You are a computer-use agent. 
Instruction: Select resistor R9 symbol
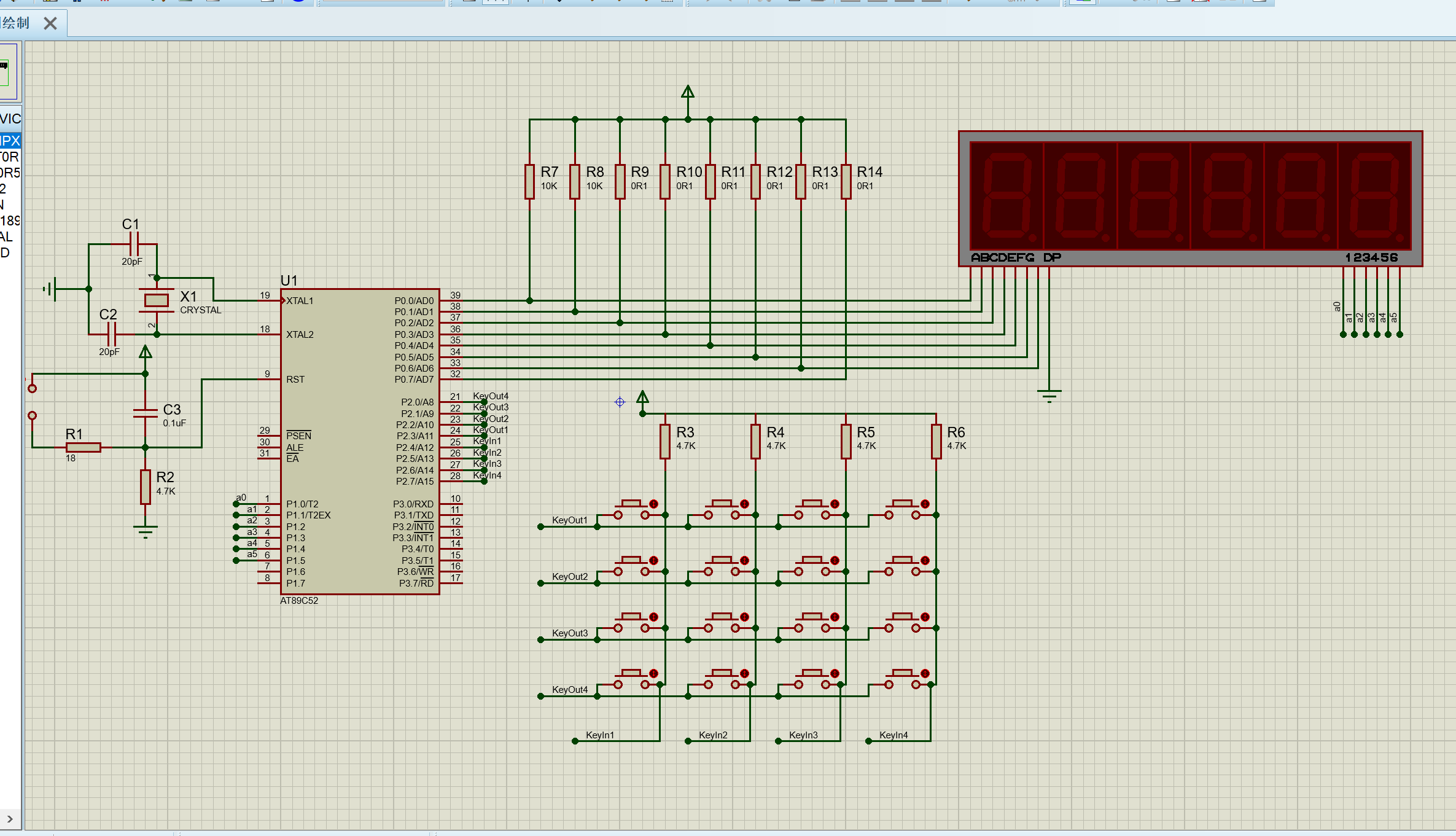620,182
